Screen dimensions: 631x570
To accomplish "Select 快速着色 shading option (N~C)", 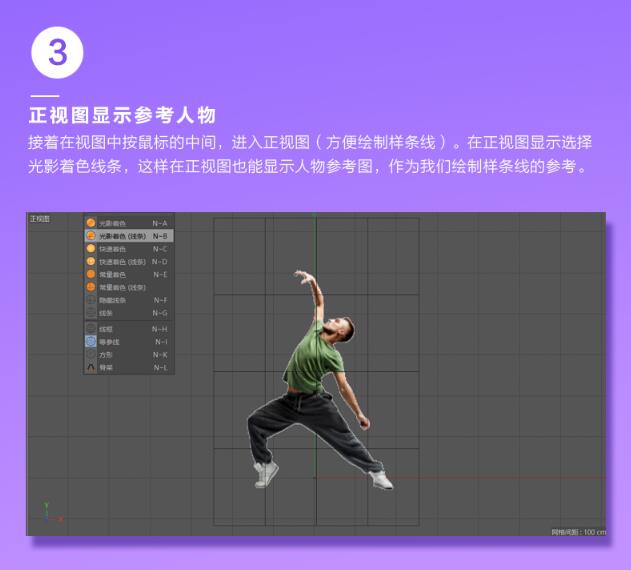I will pos(129,249).
